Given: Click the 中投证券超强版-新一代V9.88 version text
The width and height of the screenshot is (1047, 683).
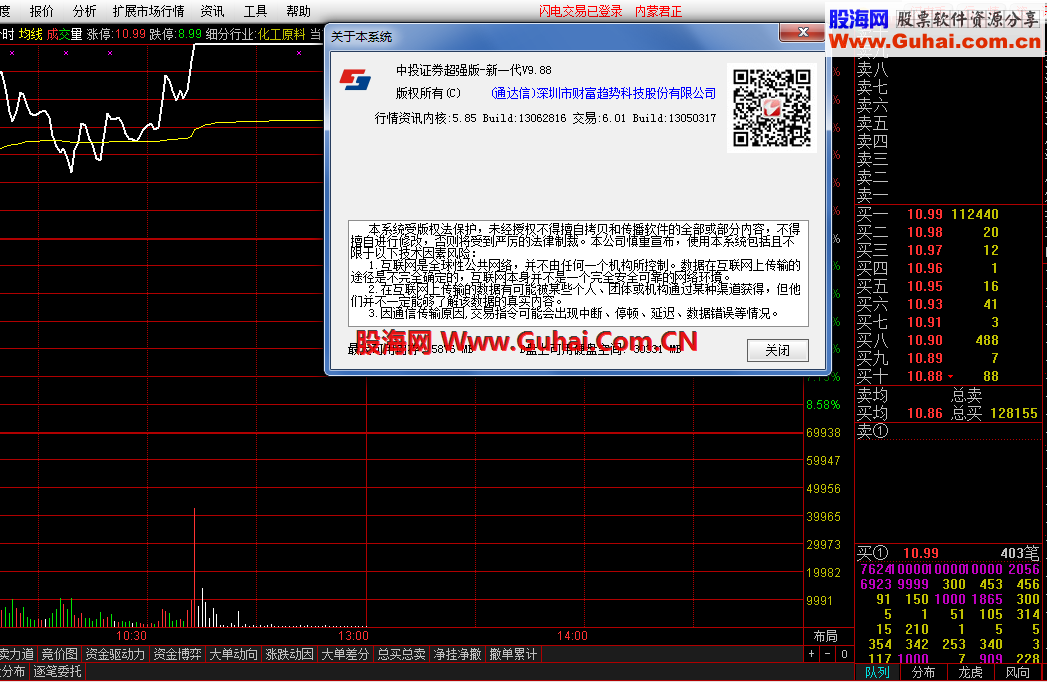Looking at the screenshot, I should (473, 70).
